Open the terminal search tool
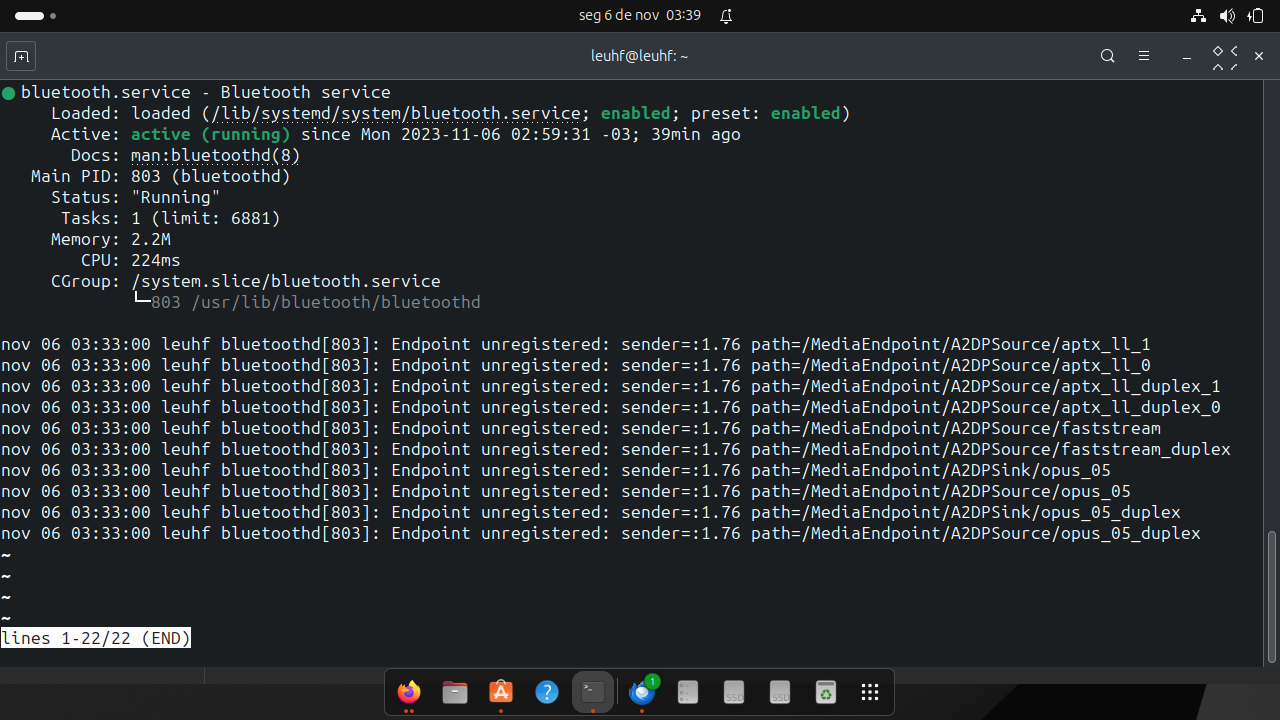The height and width of the screenshot is (720, 1280). 1107,56
